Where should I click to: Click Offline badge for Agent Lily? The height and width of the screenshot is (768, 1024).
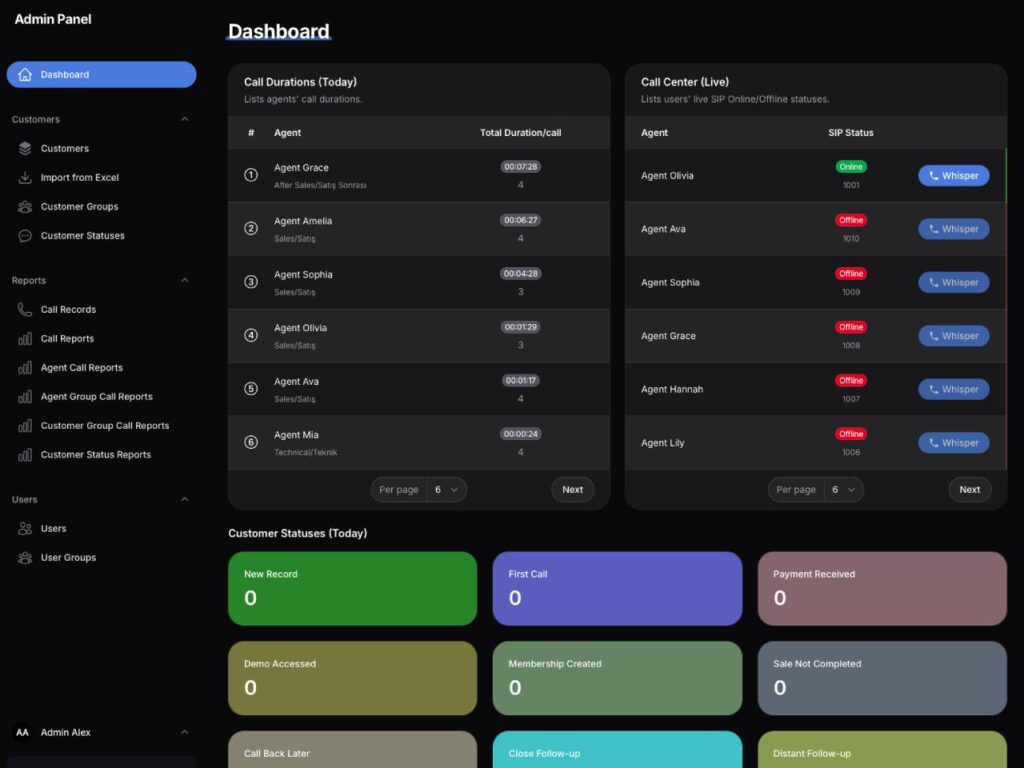pos(851,434)
